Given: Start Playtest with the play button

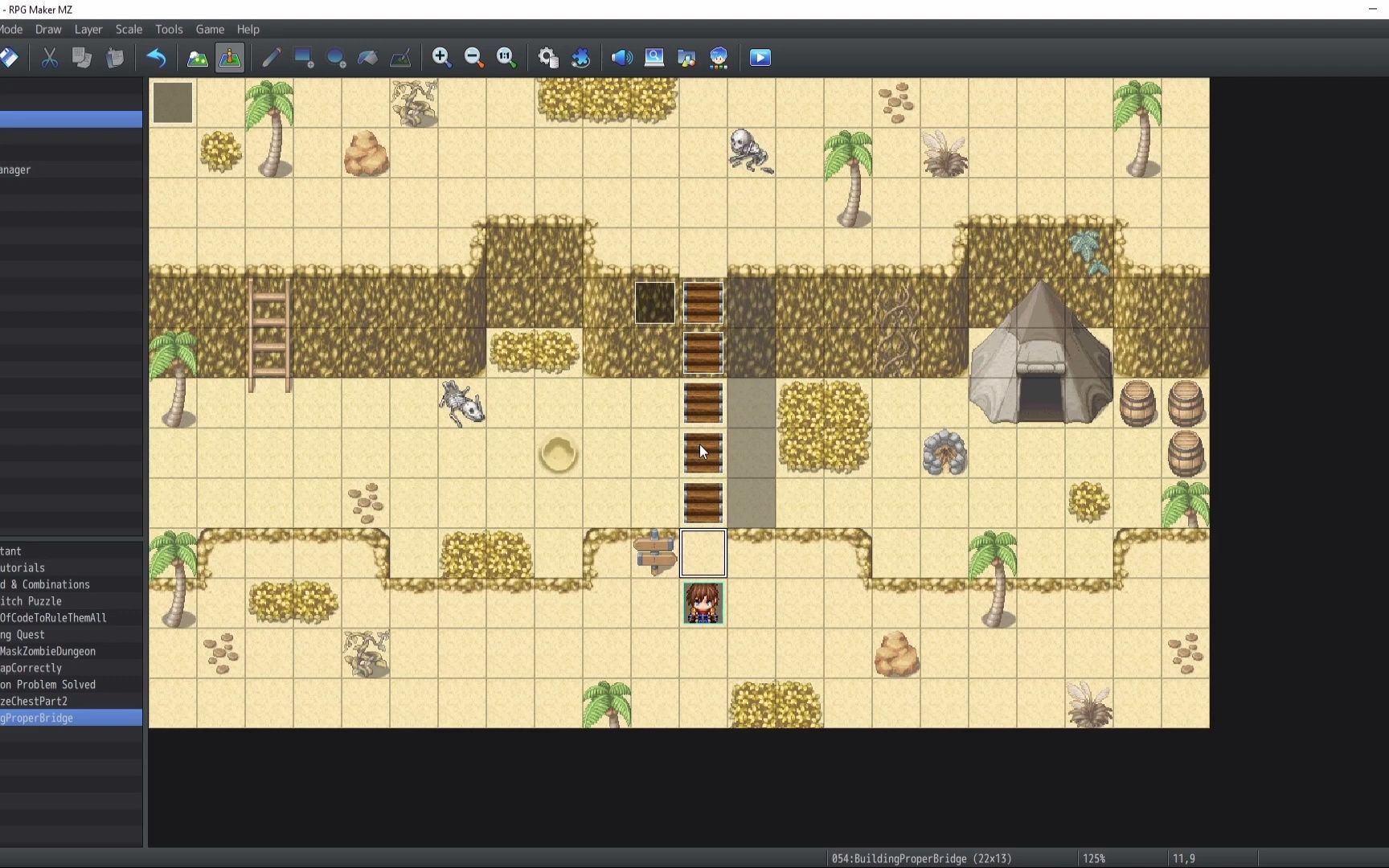Looking at the screenshot, I should [x=760, y=58].
